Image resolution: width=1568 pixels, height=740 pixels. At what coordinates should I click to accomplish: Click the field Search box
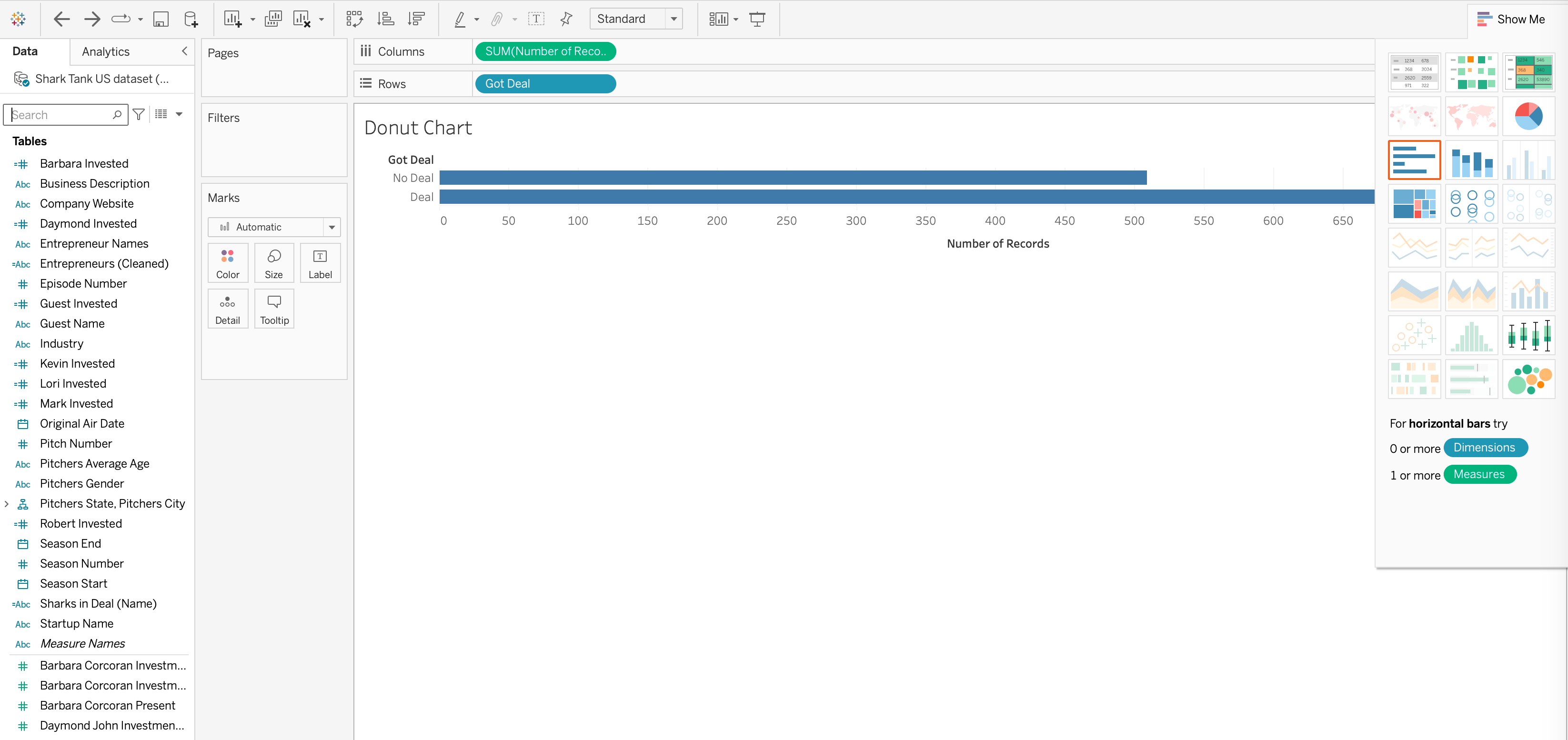pyautogui.click(x=61, y=114)
